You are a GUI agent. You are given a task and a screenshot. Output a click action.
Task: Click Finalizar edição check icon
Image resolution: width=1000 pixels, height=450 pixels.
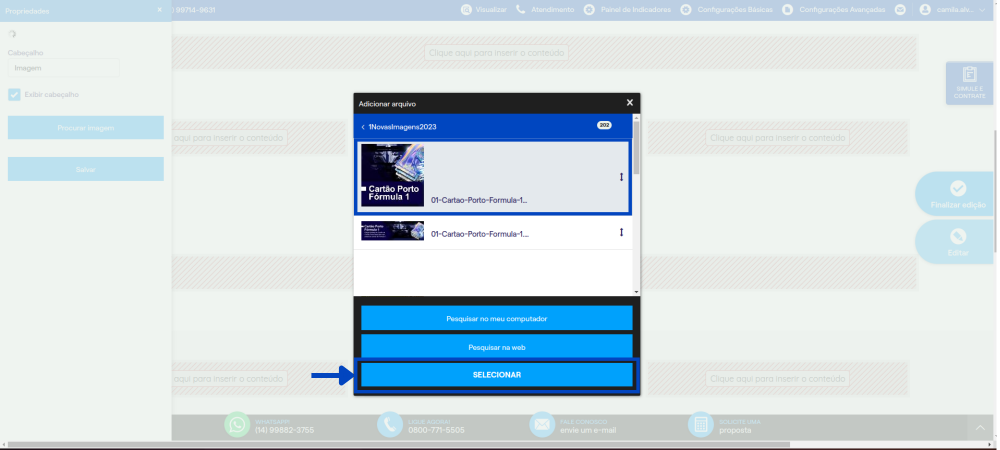(958, 188)
